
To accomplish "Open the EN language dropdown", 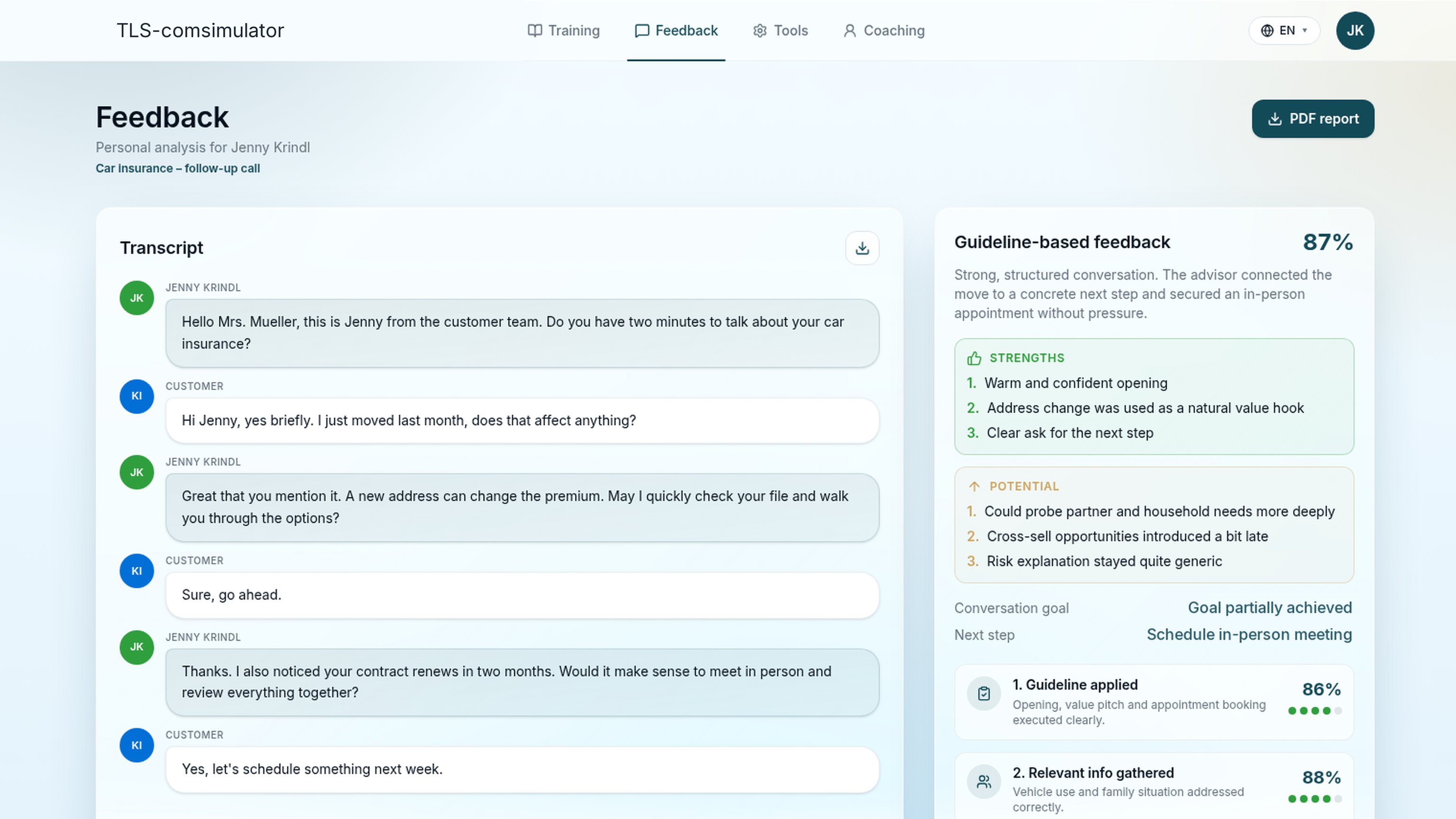I will pyautogui.click(x=1284, y=30).
